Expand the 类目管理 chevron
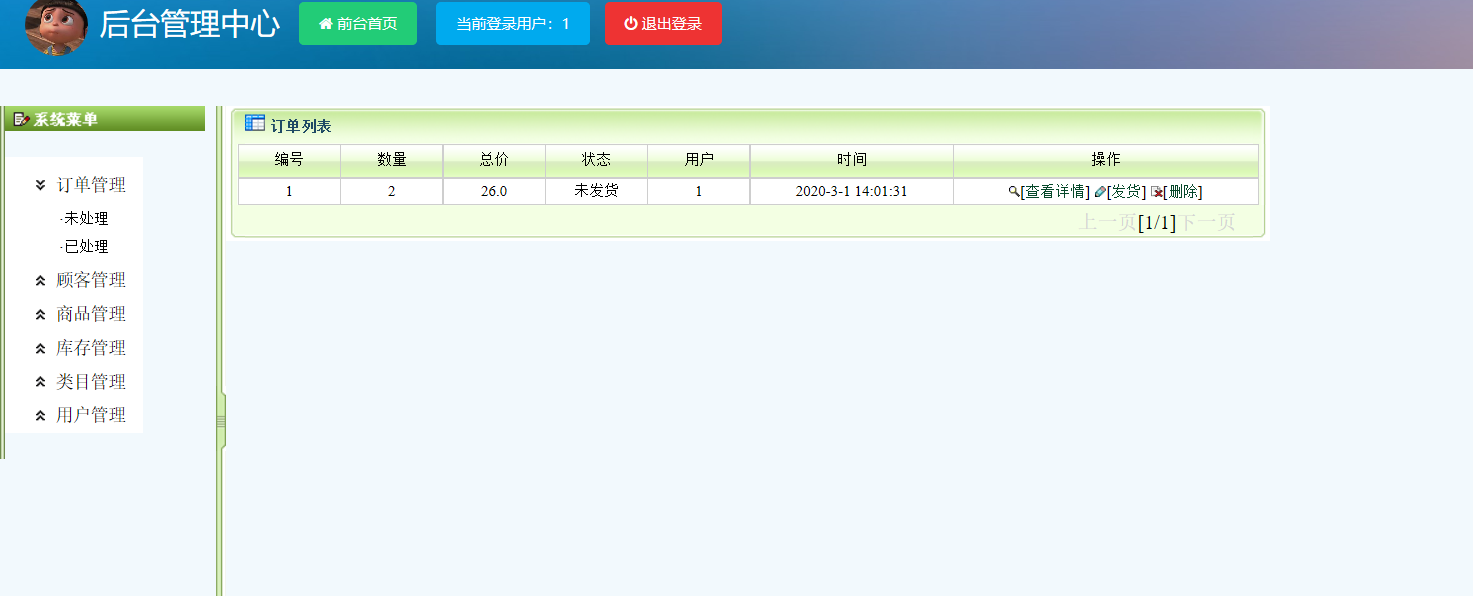1473x596 pixels. point(40,382)
